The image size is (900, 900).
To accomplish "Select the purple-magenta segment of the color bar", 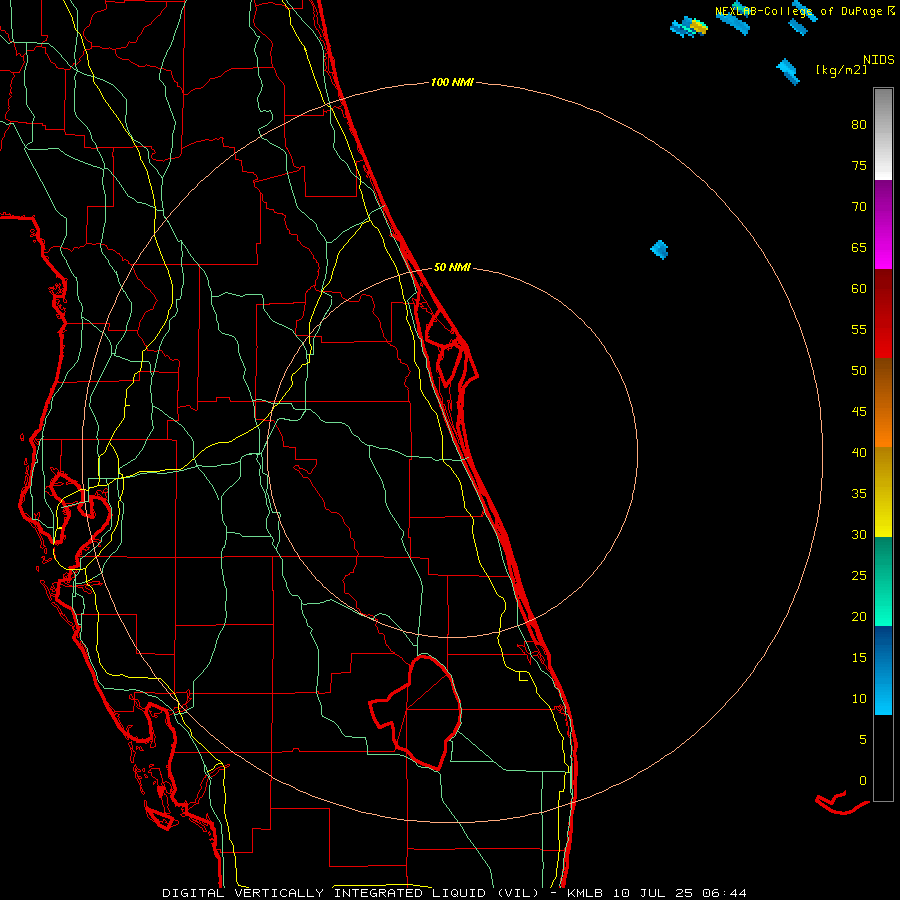I will (x=883, y=225).
